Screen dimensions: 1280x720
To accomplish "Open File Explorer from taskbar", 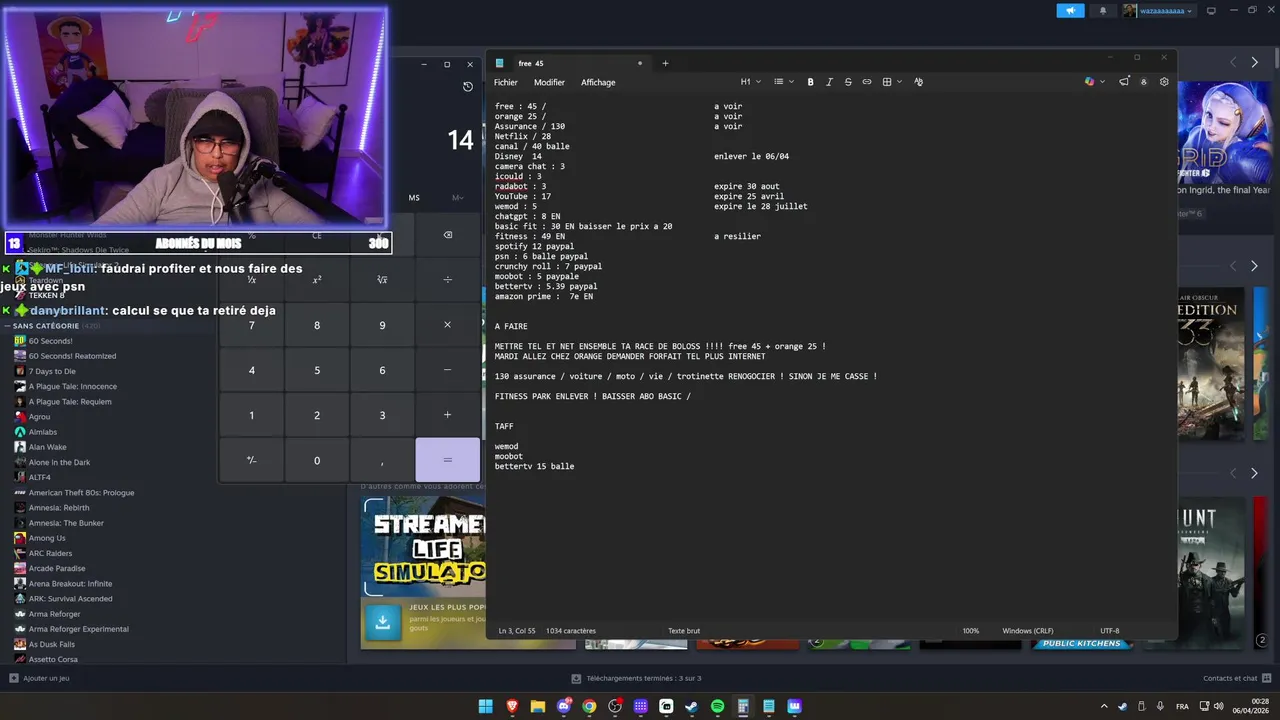I will tap(538, 706).
